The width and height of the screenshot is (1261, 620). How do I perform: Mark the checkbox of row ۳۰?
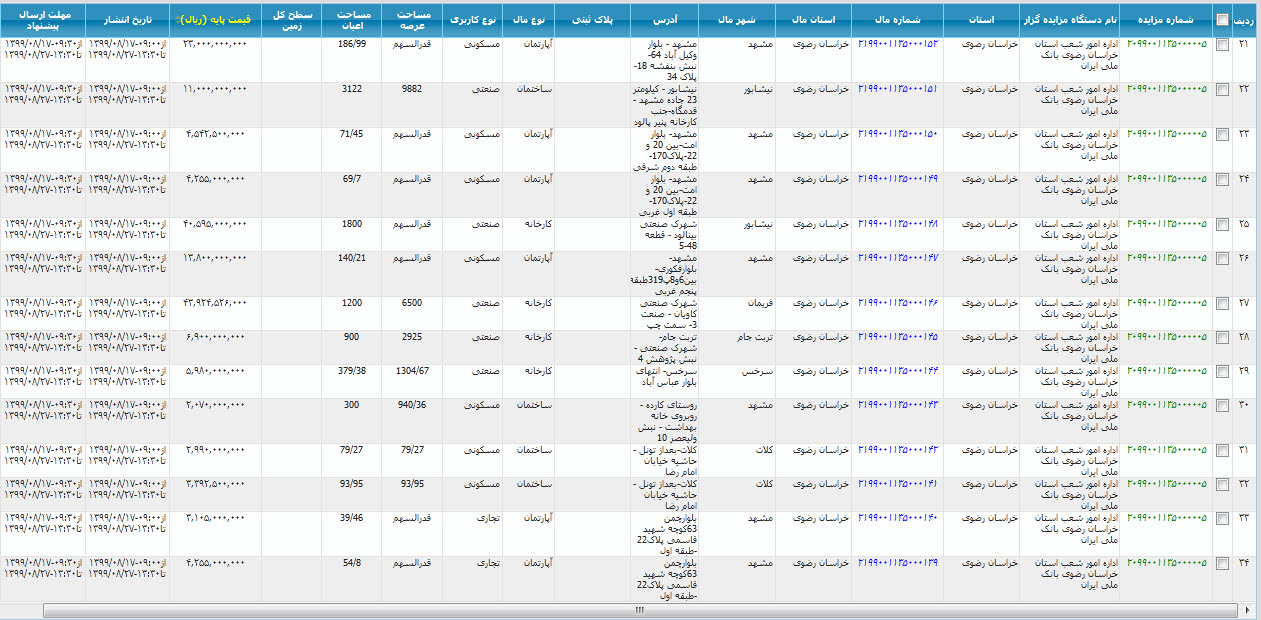[x=1222, y=404]
